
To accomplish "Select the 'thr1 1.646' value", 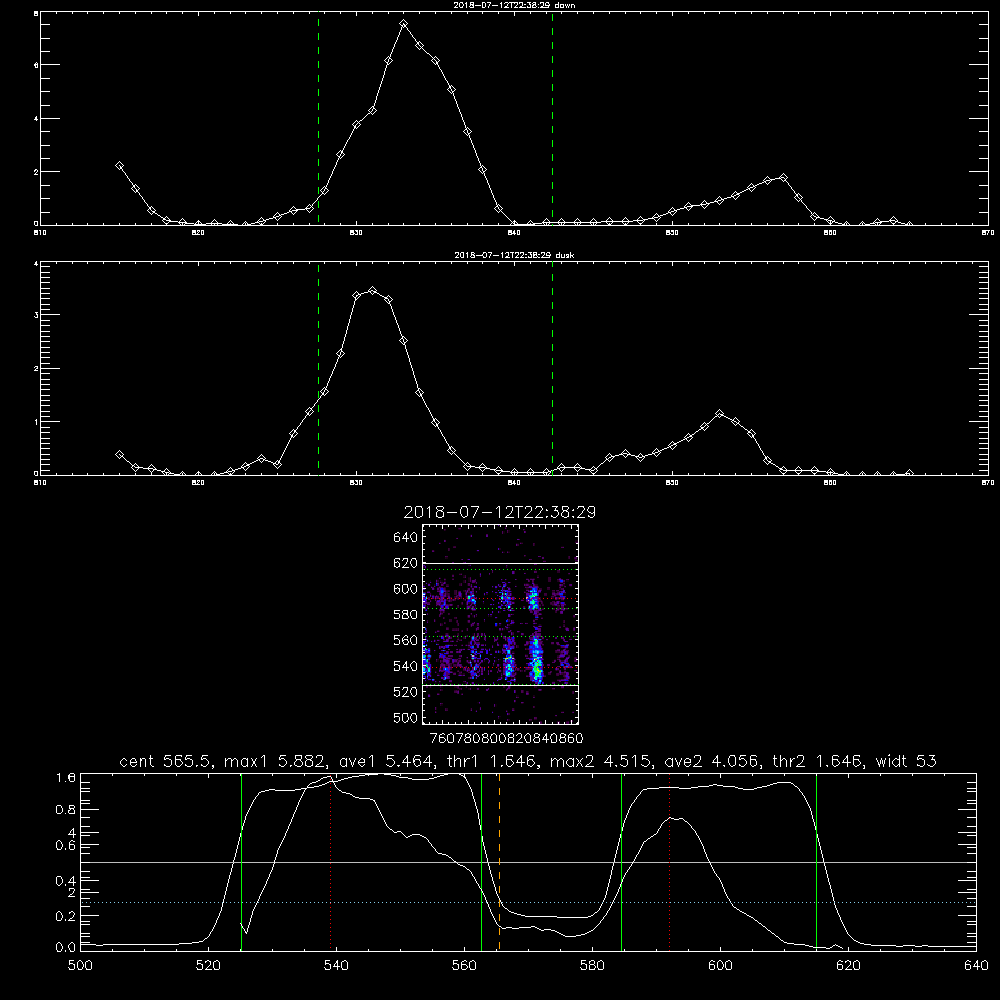I will [x=492, y=761].
